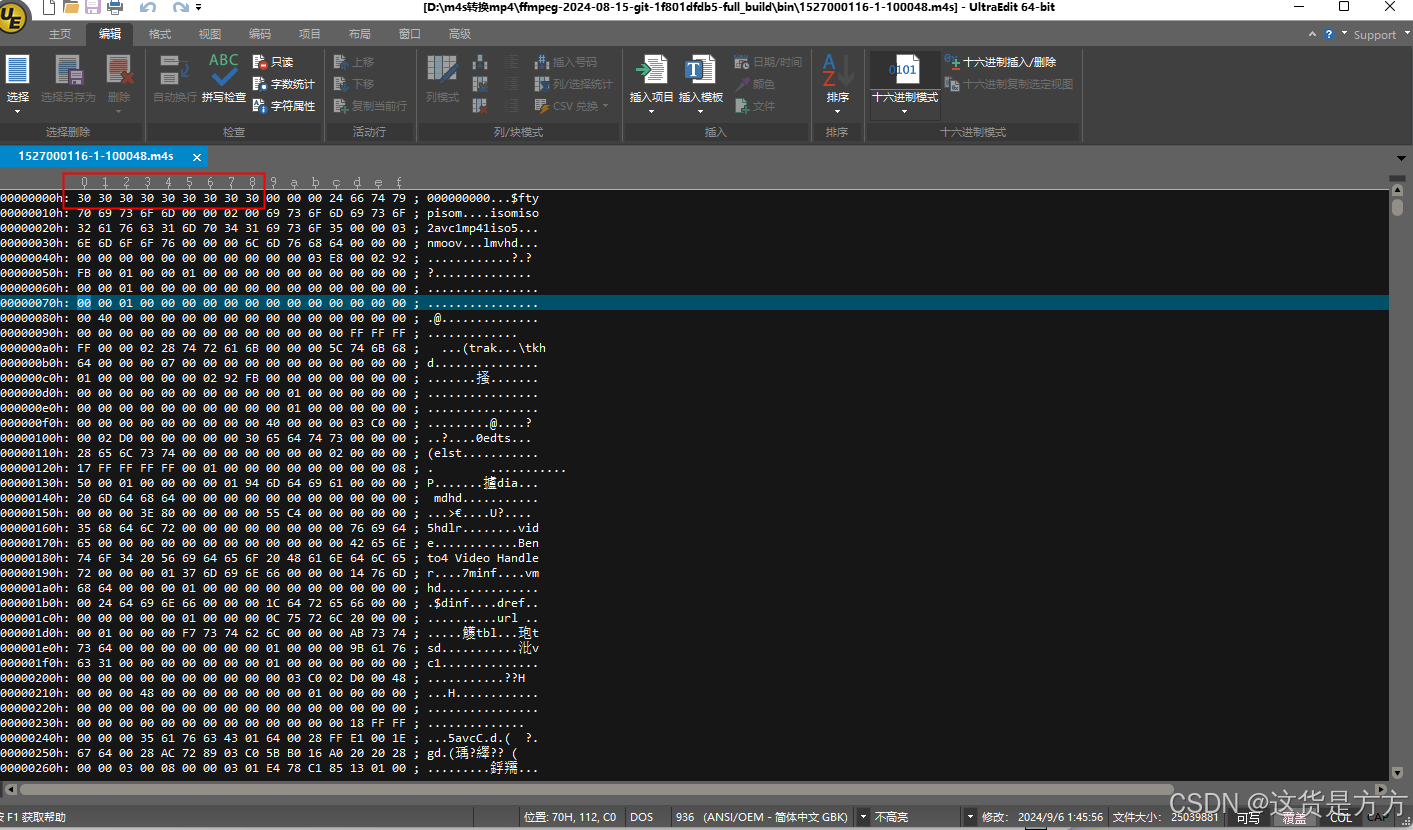Click the 自动换行 word wrap icon
Screen dimensions: 1413x830
click(x=175, y=70)
